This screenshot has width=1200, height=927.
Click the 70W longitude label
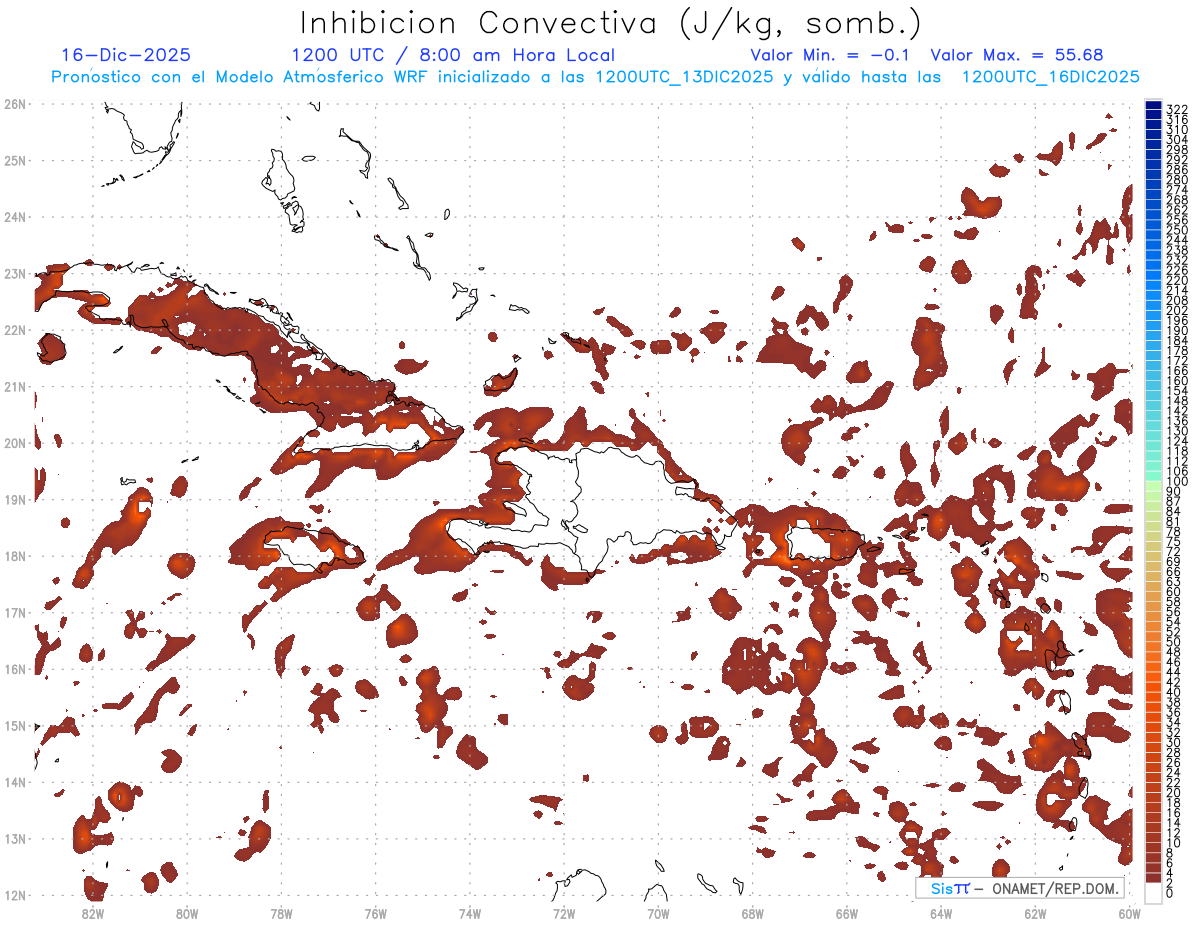[658, 913]
